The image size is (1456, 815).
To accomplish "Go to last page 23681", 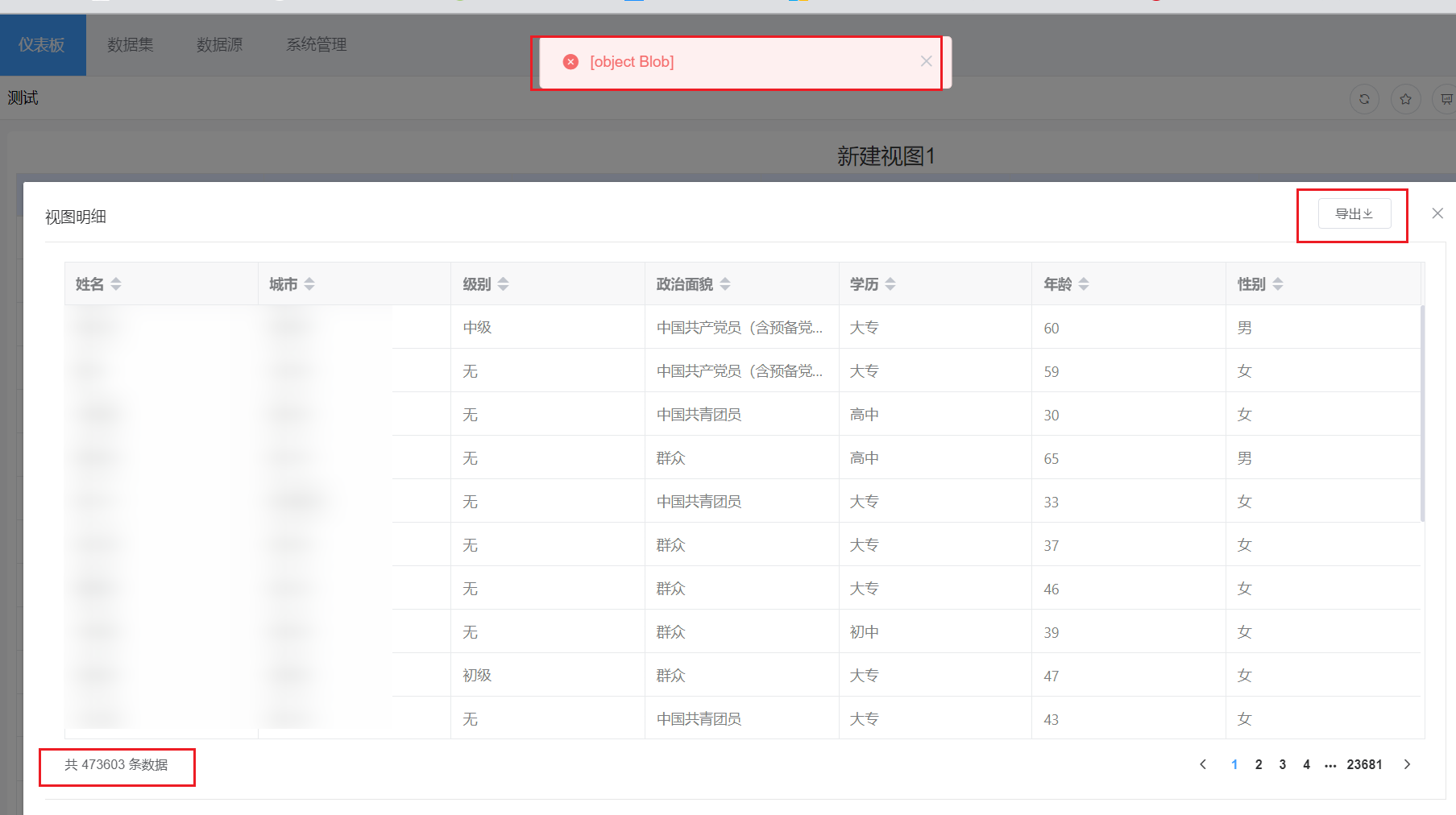I will click(x=1364, y=764).
